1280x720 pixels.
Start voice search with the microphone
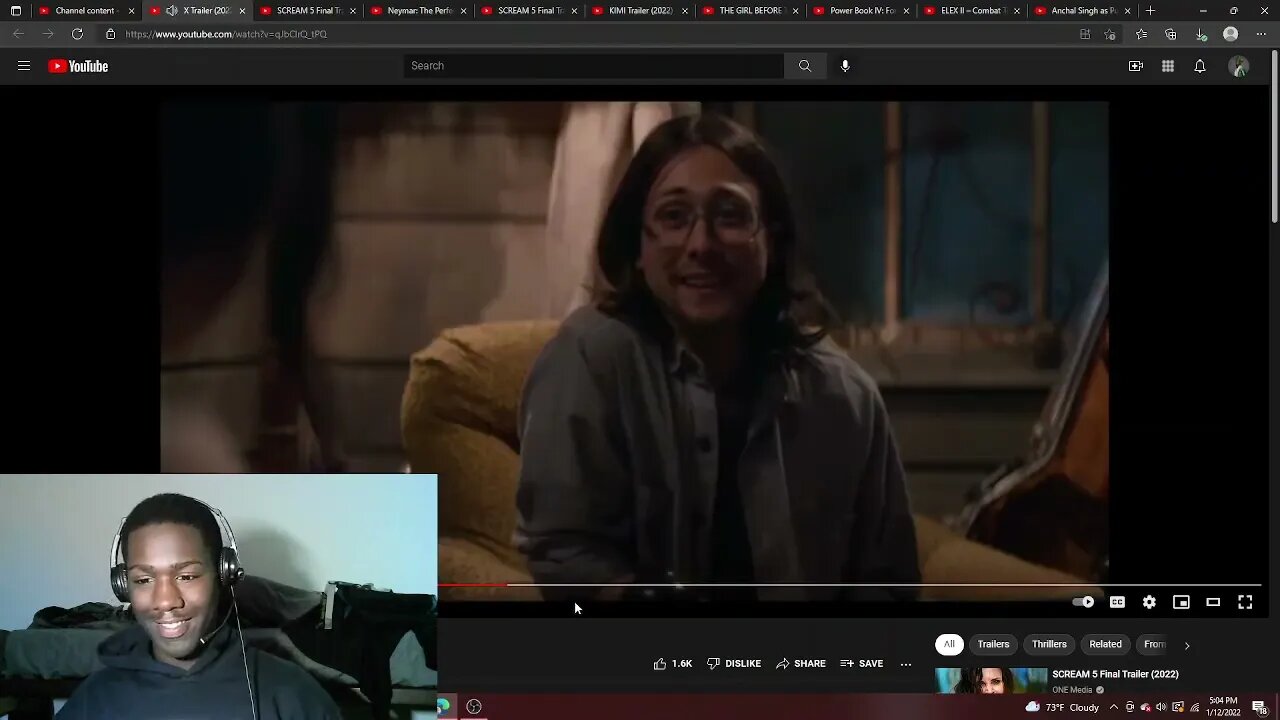pos(845,66)
